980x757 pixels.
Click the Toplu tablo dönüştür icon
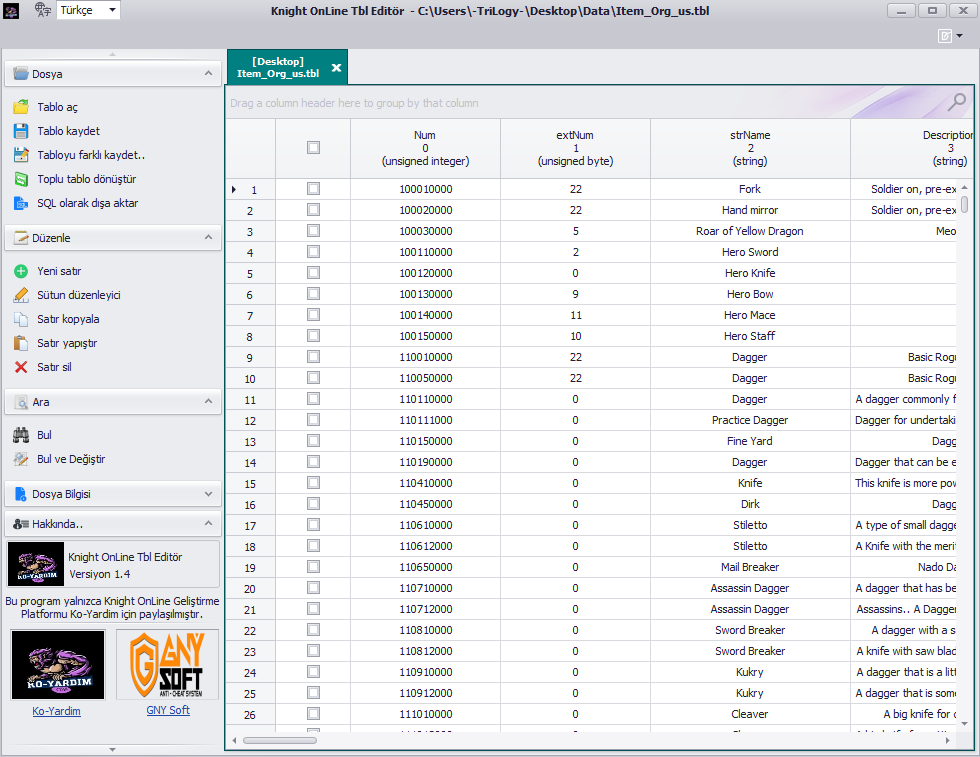(21, 179)
